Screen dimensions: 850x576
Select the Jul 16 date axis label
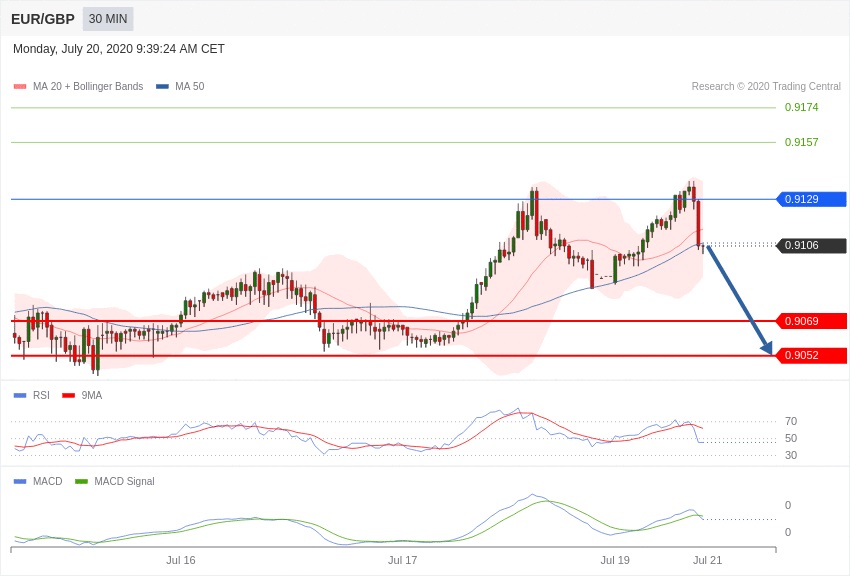point(181,560)
